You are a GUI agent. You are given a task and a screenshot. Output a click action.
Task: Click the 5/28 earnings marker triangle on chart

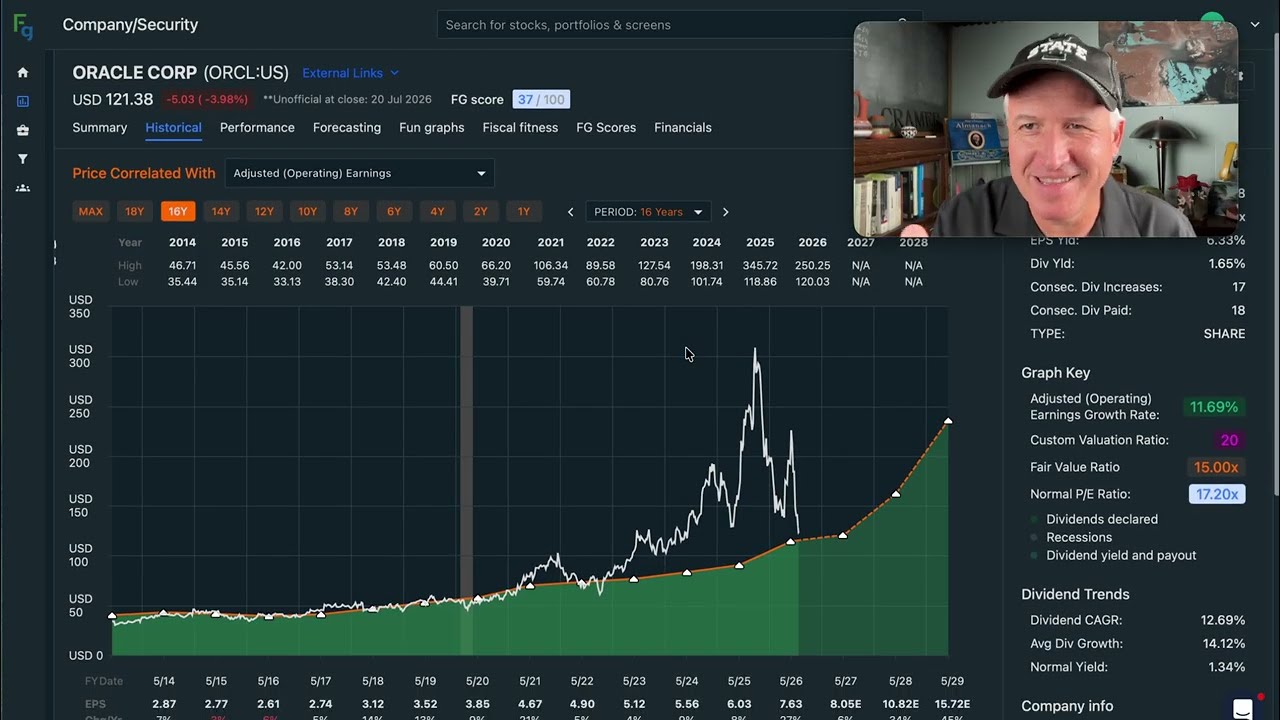(896, 494)
